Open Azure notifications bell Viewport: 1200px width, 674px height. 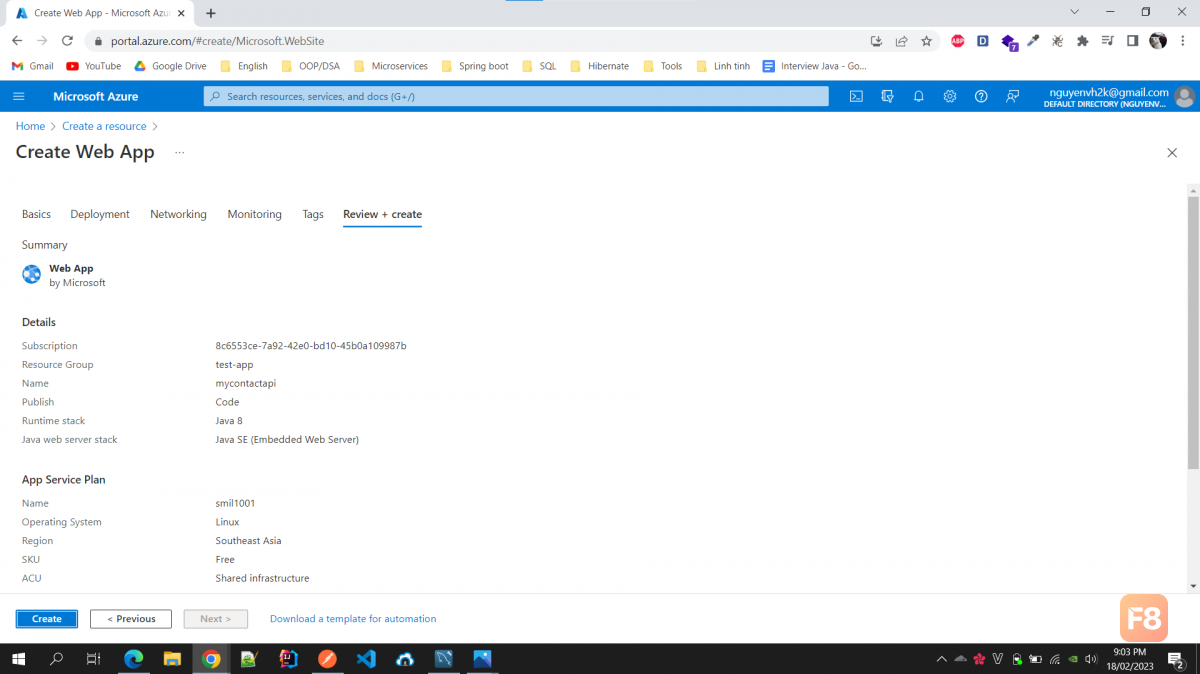[918, 96]
